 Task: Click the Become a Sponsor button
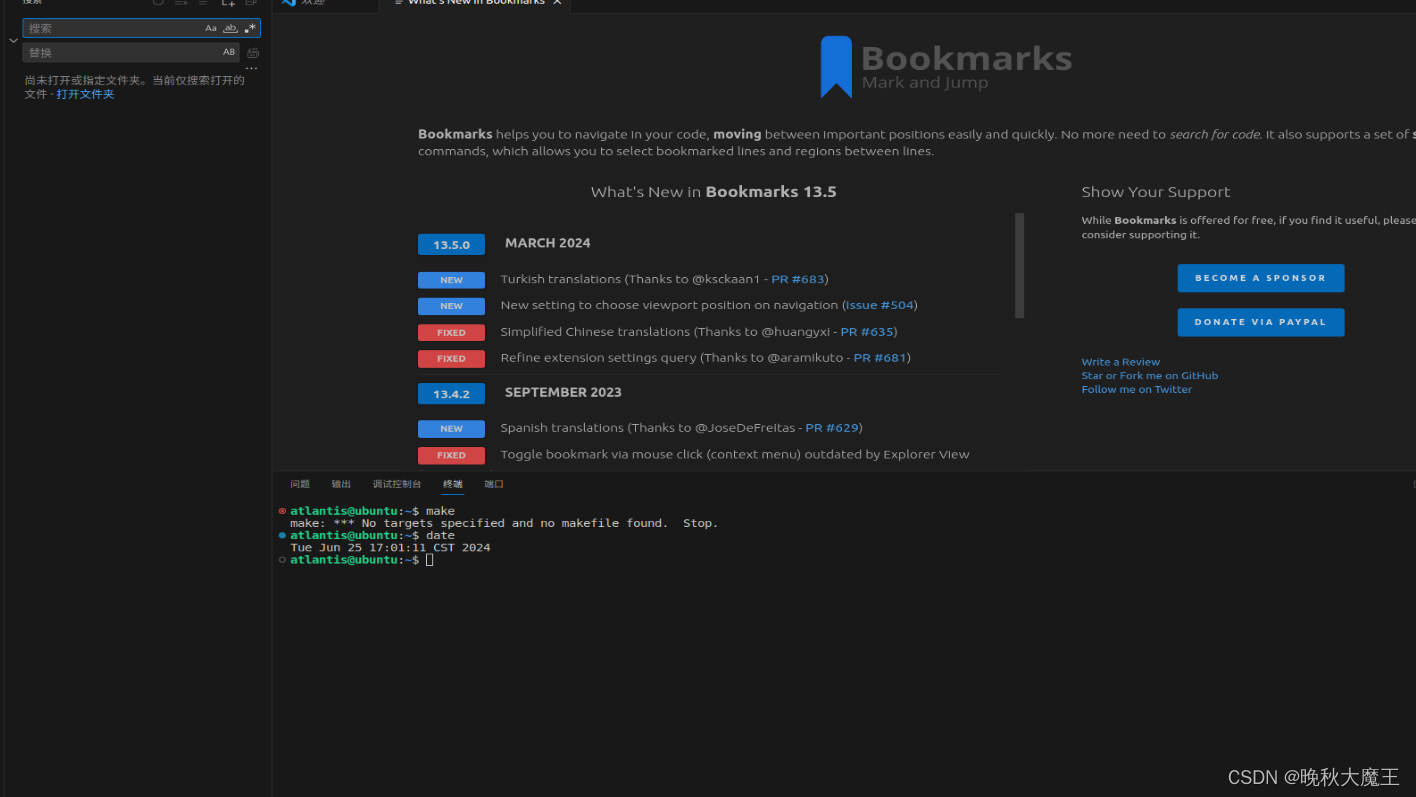[1260, 278]
